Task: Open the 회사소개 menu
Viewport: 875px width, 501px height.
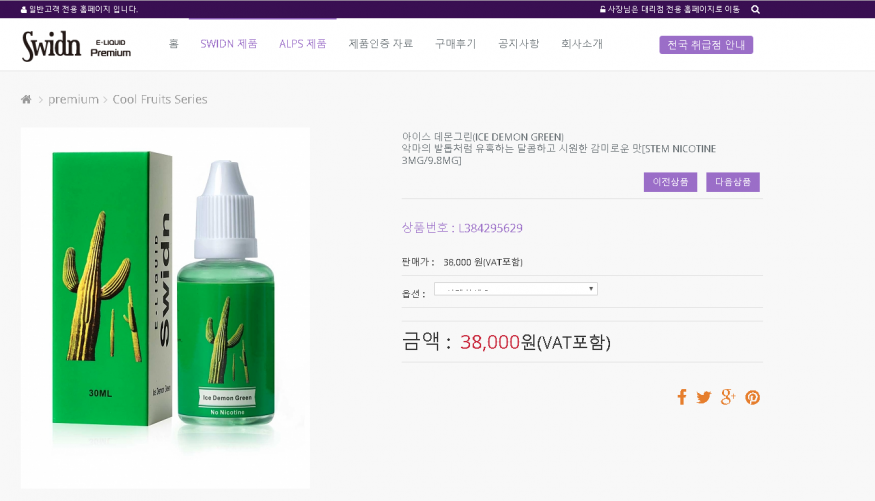Action: [x=581, y=44]
